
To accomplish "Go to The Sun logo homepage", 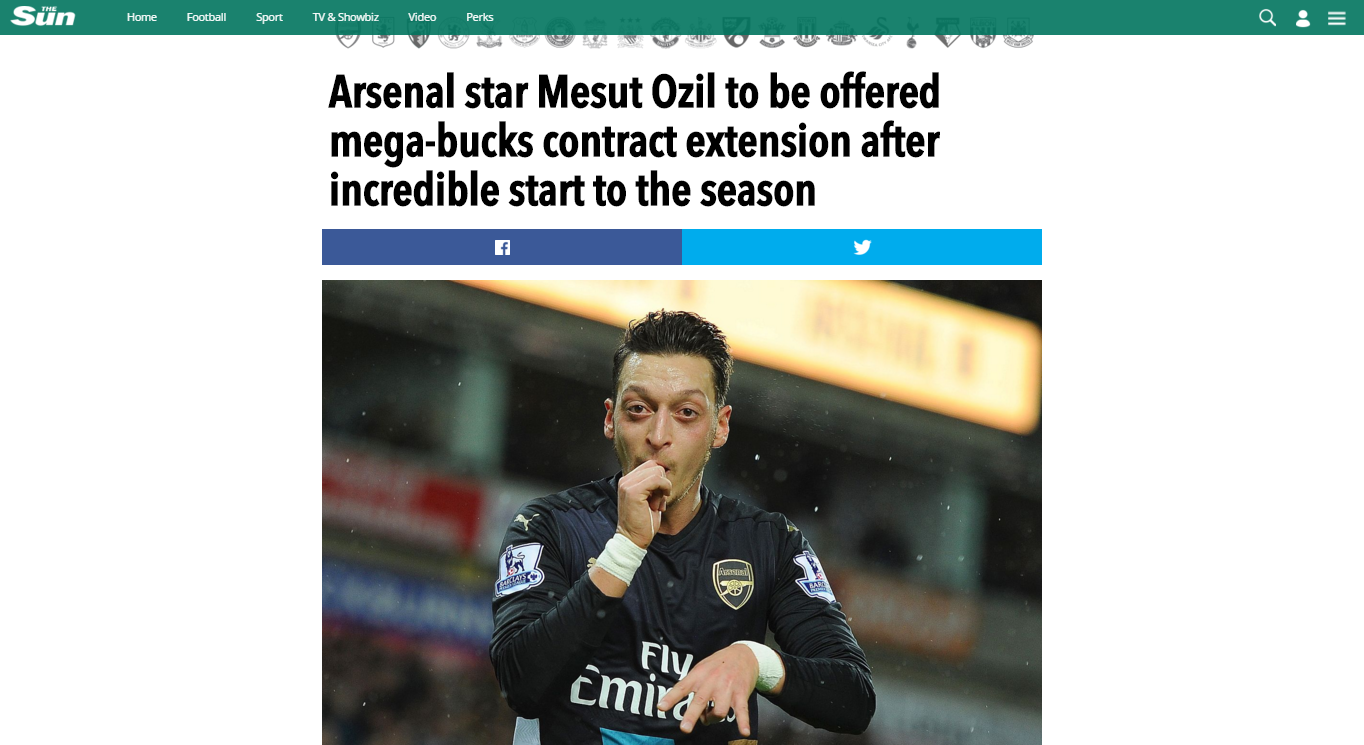I will [43, 15].
